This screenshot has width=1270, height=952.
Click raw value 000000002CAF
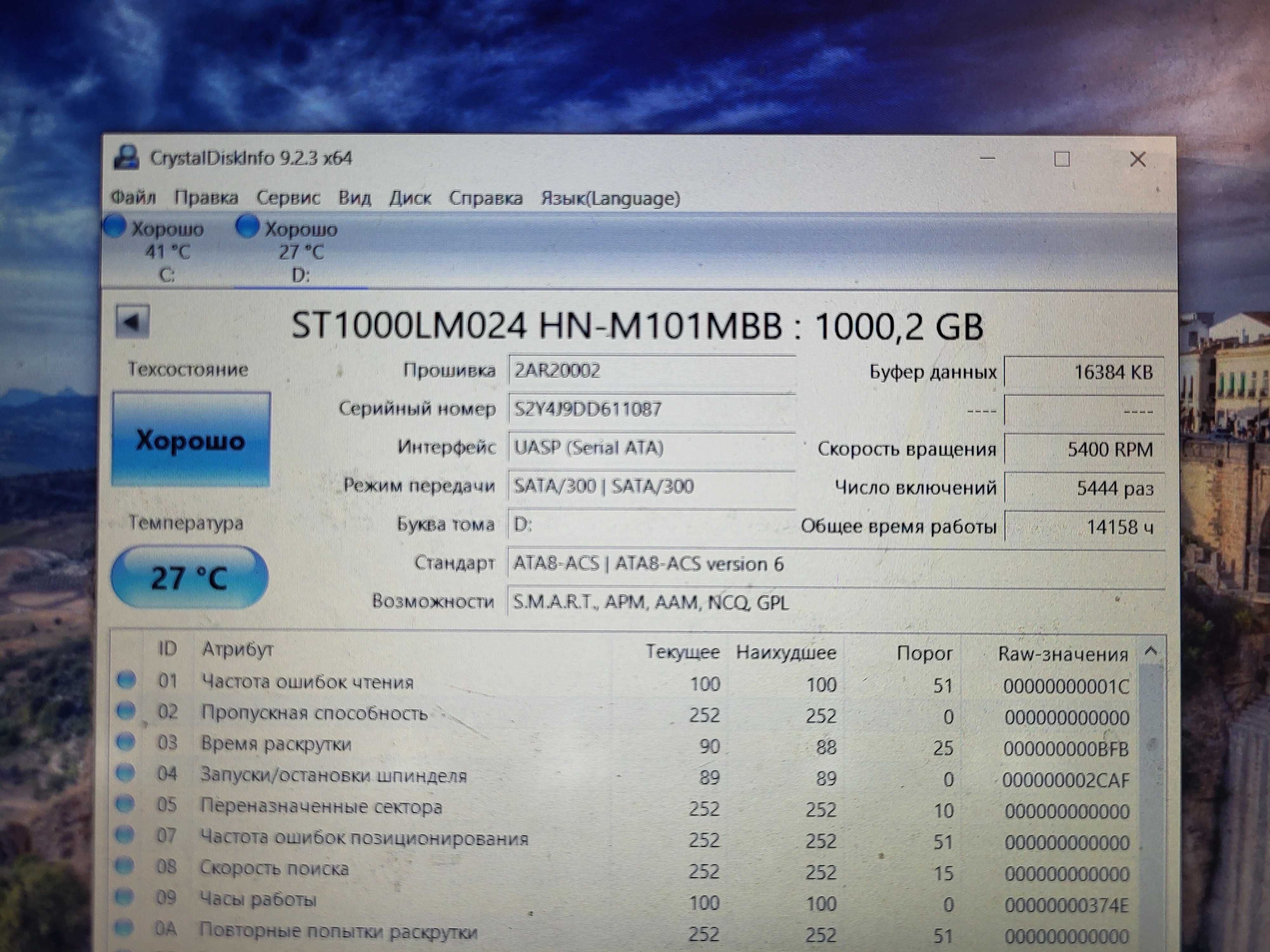pos(1066,780)
